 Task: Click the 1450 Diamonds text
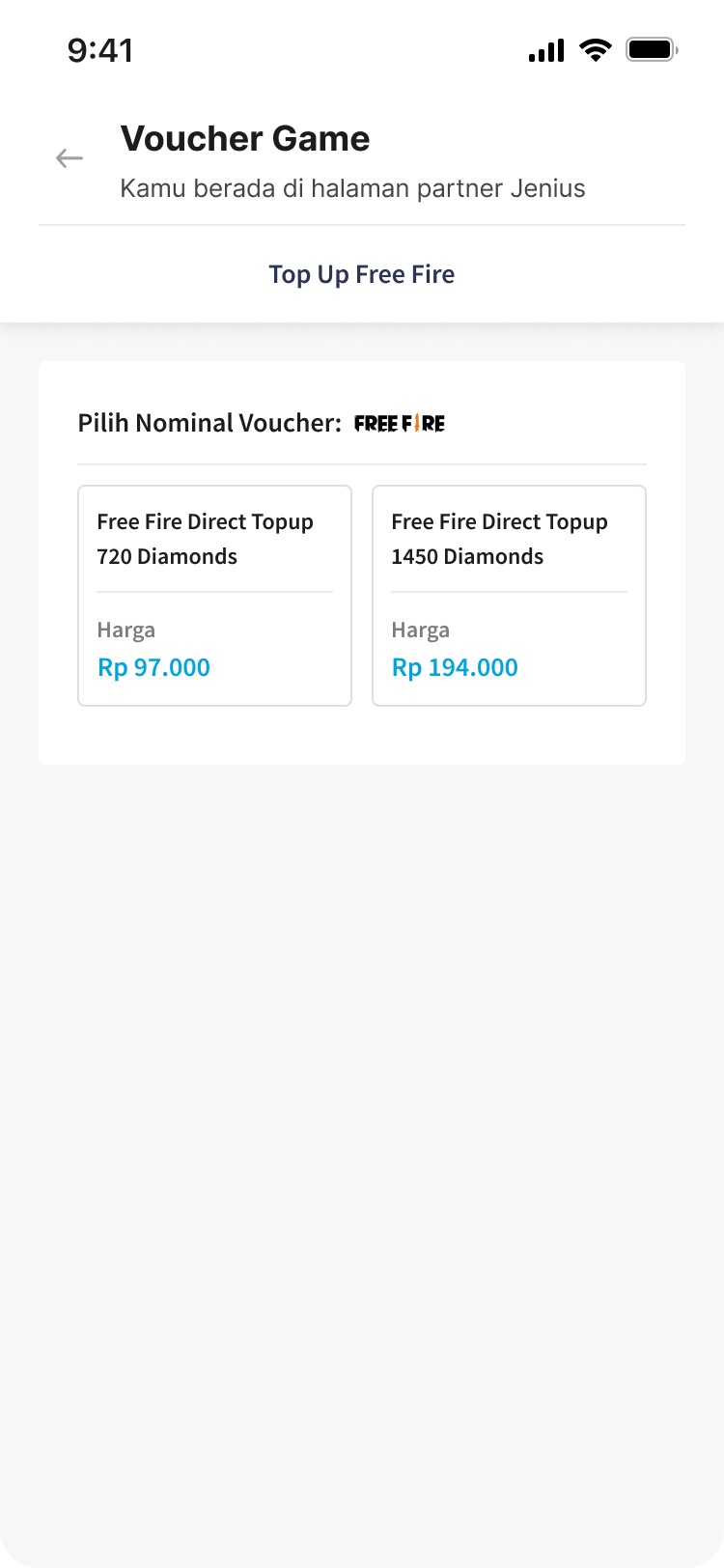pyautogui.click(x=467, y=557)
